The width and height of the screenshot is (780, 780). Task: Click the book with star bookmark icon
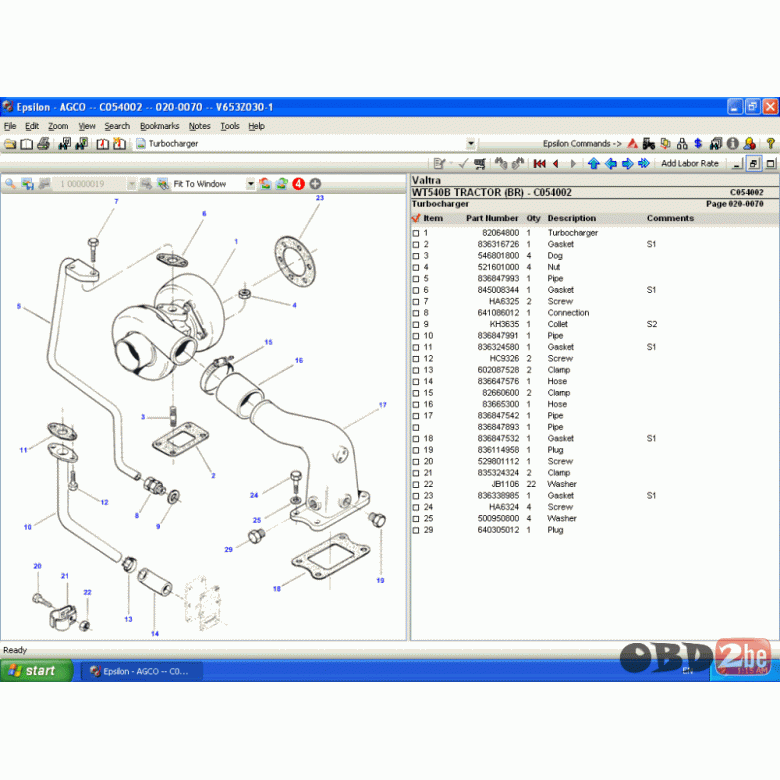pyautogui.click(x=119, y=144)
